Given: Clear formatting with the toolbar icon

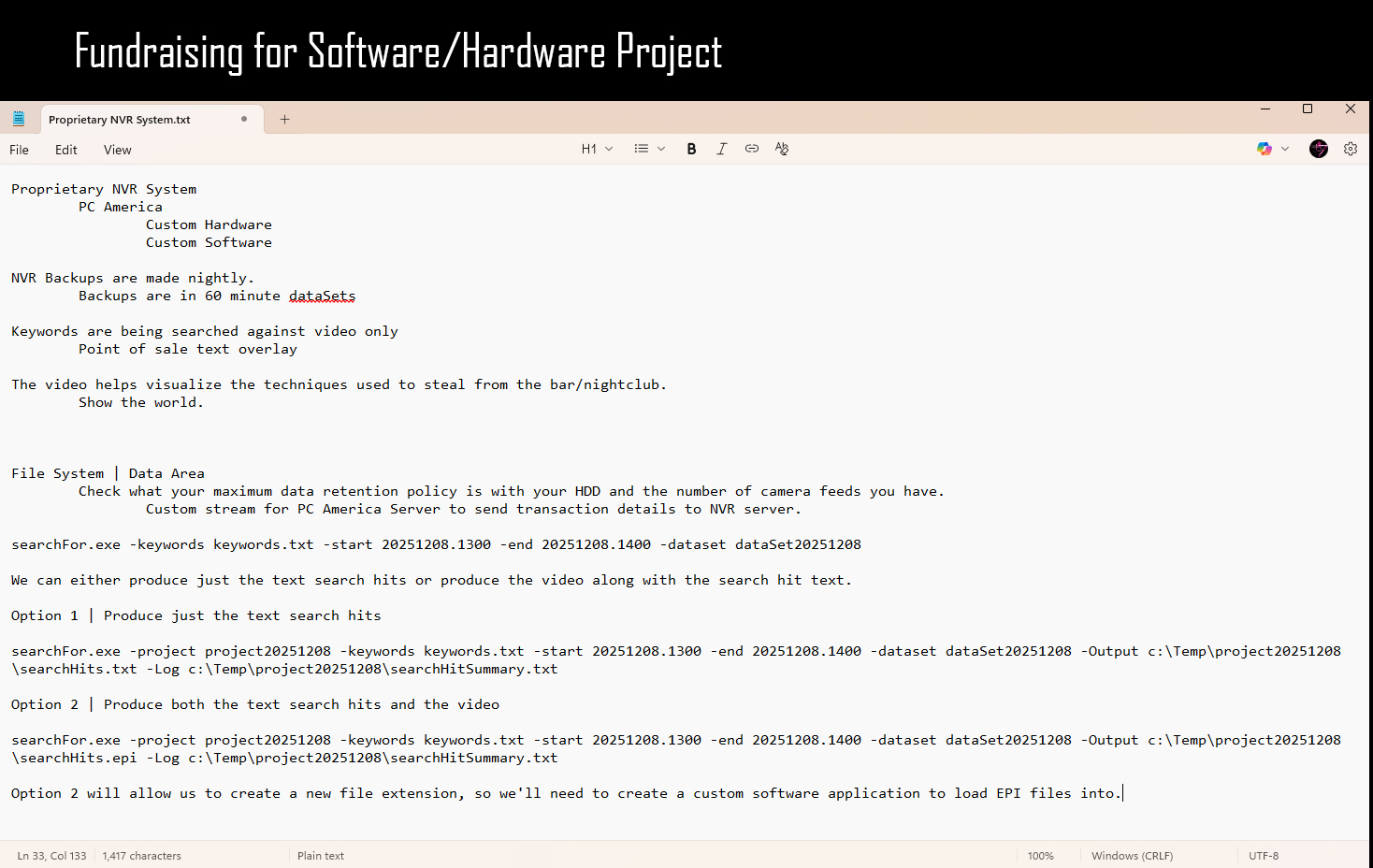Looking at the screenshot, I should [x=782, y=149].
